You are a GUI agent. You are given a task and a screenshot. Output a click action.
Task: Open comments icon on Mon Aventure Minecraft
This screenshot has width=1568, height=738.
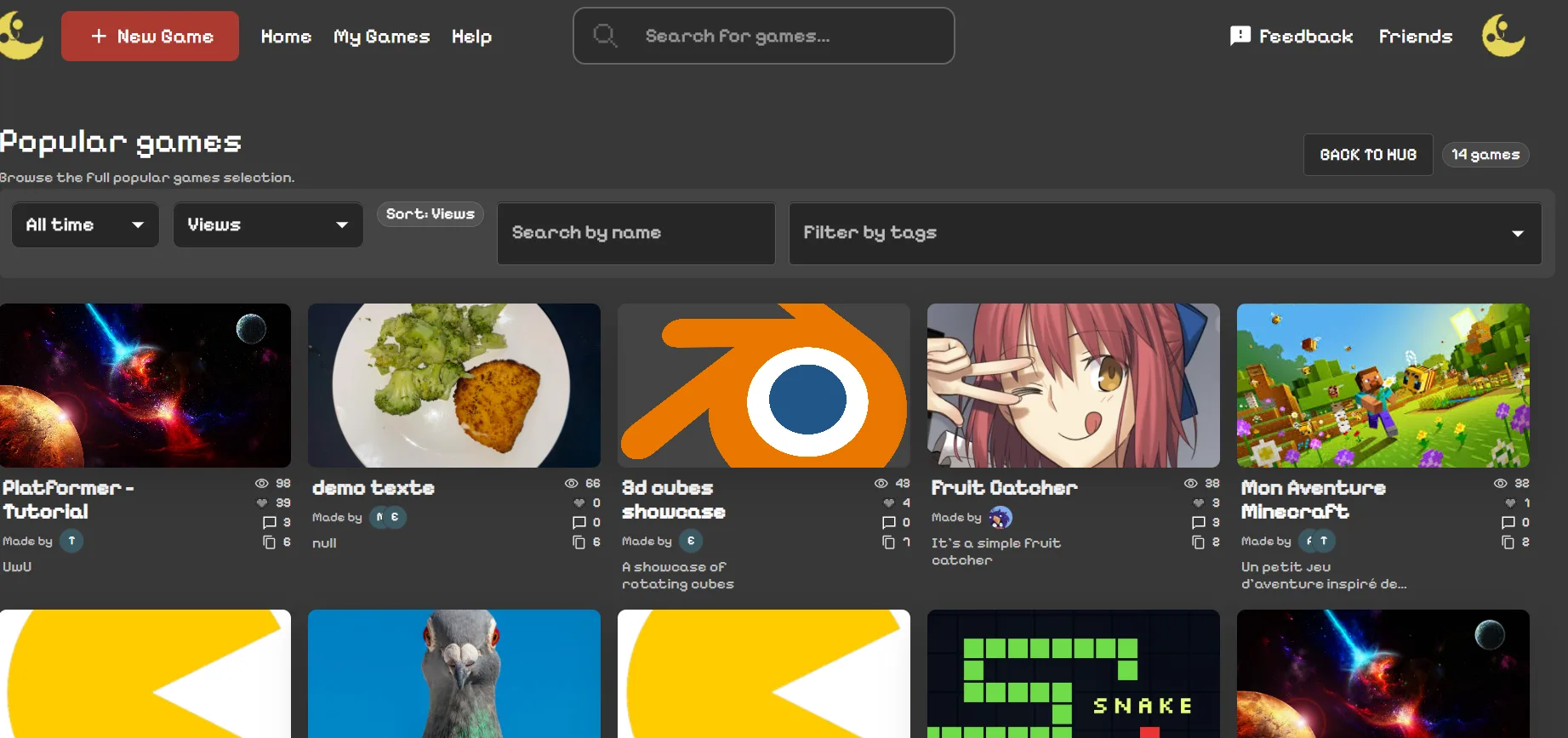tap(1508, 522)
